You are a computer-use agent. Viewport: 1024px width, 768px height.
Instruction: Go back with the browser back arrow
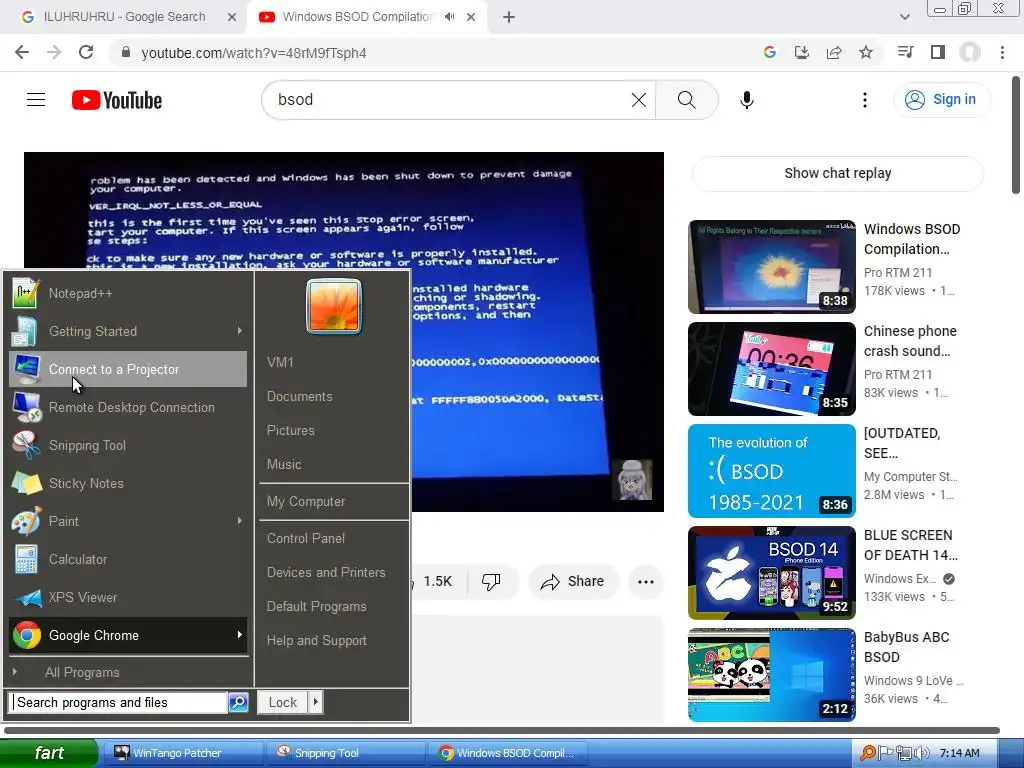click(x=22, y=52)
